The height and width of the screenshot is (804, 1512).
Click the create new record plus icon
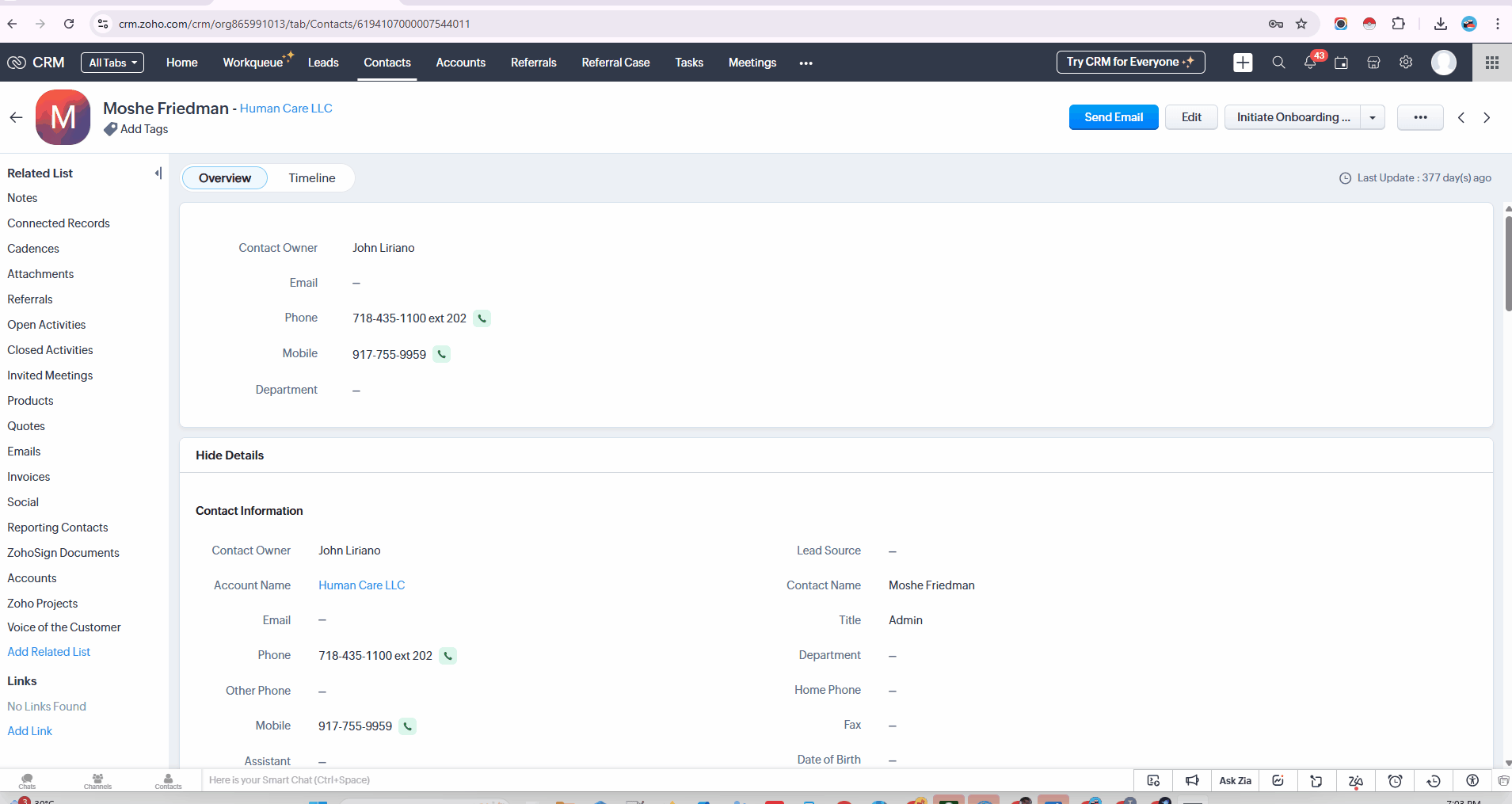(x=1243, y=63)
